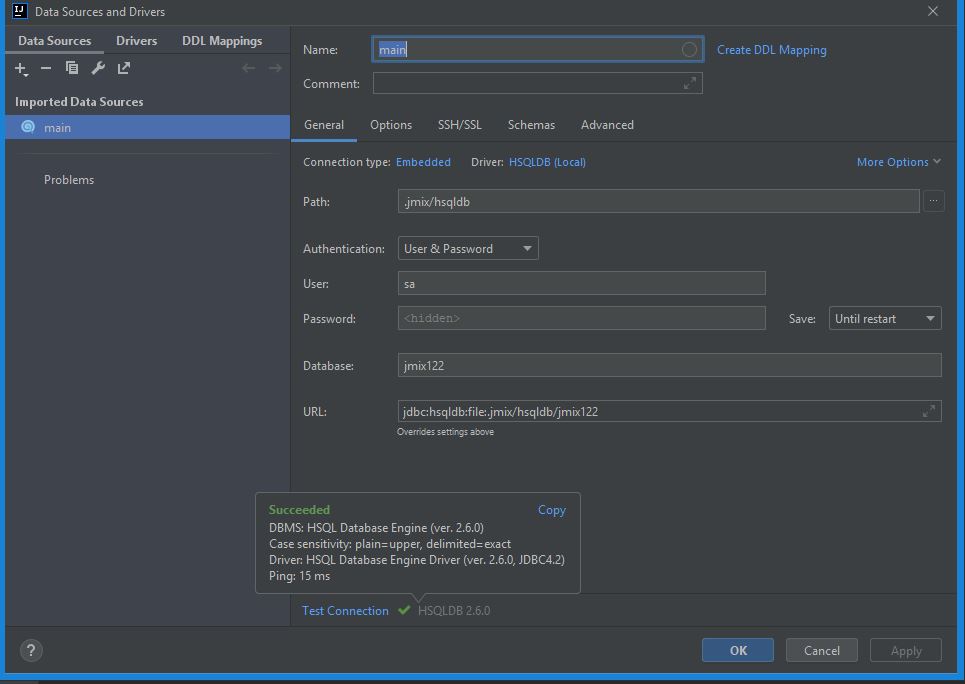Image resolution: width=965 pixels, height=684 pixels.
Task: Click the Path input field
Action: (x=659, y=201)
